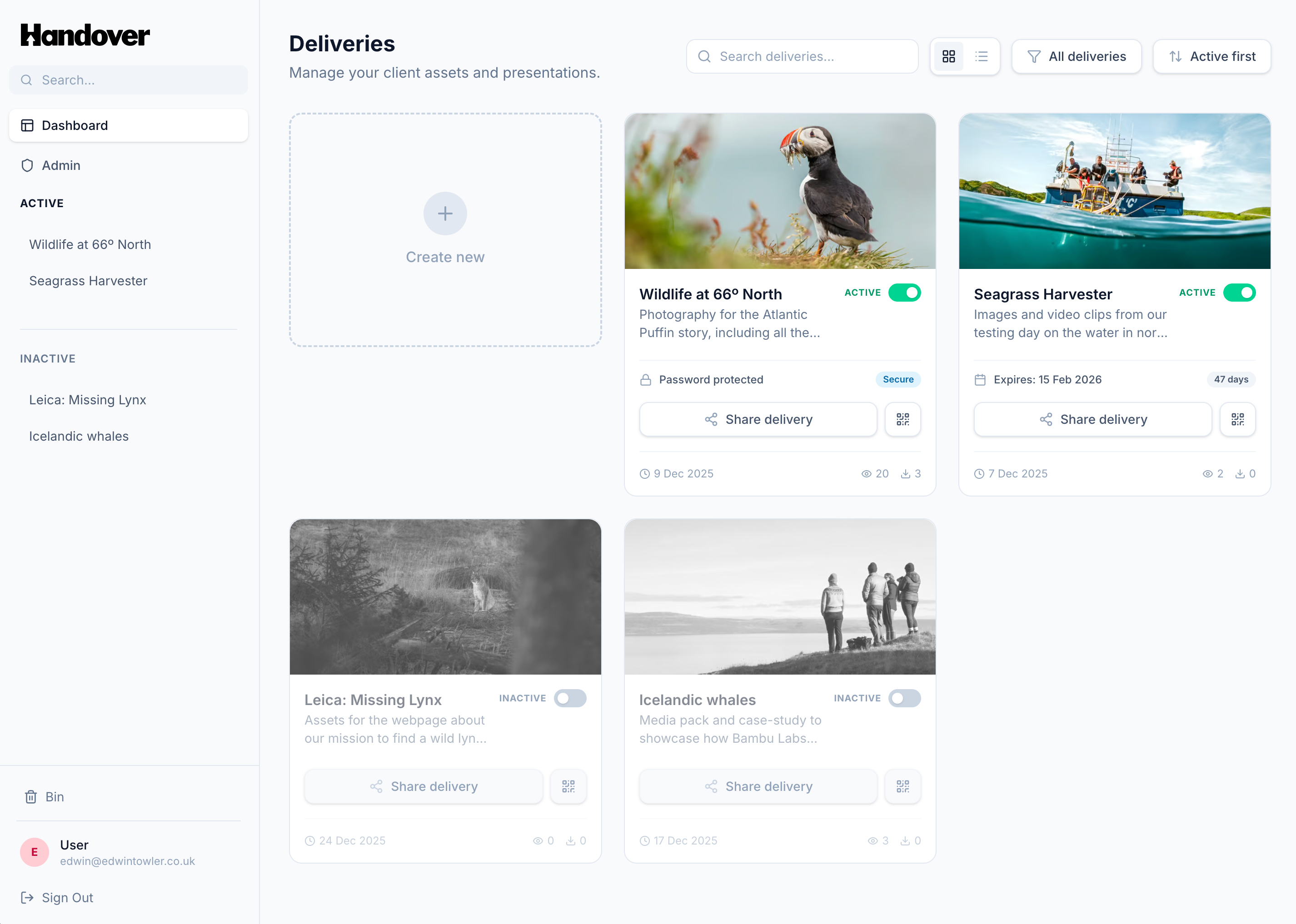This screenshot has width=1296, height=924.
Task: Click the plus icon to create new delivery
Action: pos(445,214)
